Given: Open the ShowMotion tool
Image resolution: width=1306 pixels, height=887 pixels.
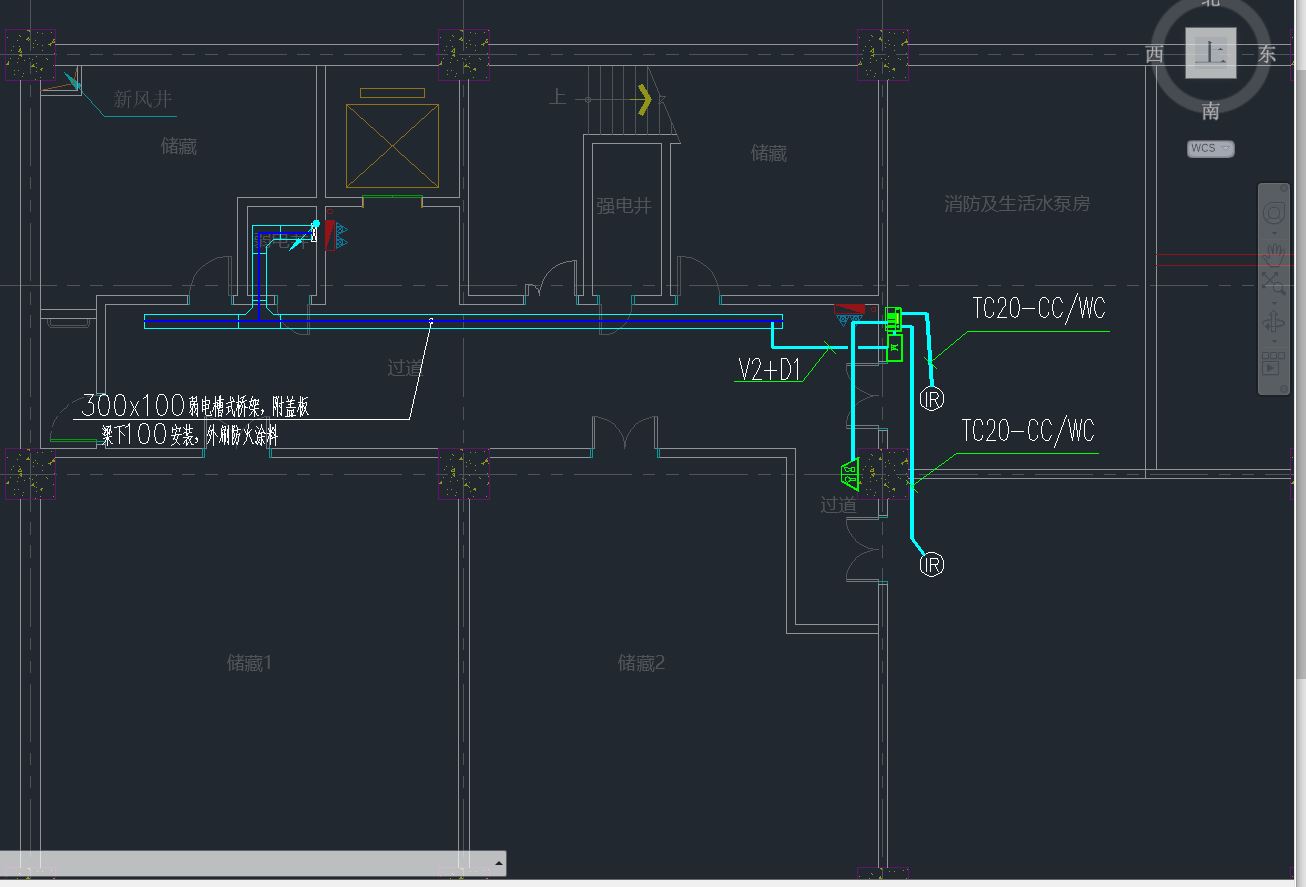Looking at the screenshot, I should click(1274, 364).
